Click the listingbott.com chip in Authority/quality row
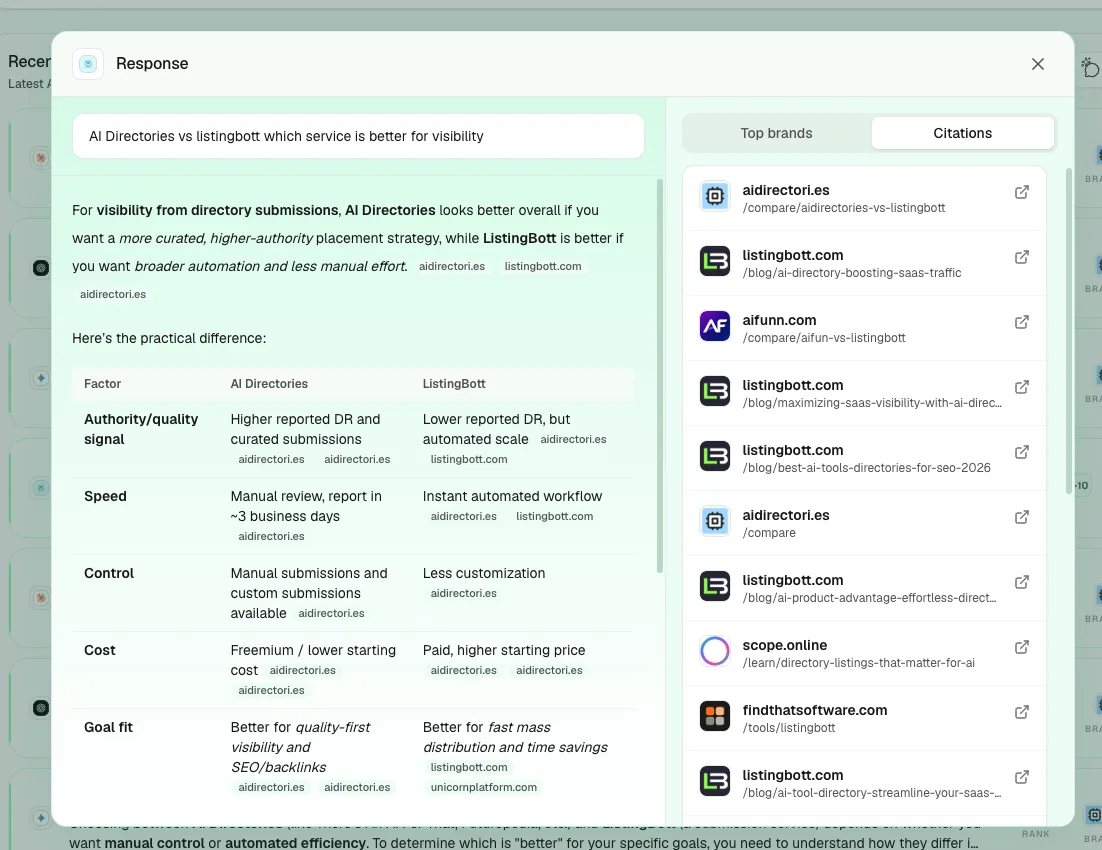This screenshot has height=850, width=1102. [469, 459]
